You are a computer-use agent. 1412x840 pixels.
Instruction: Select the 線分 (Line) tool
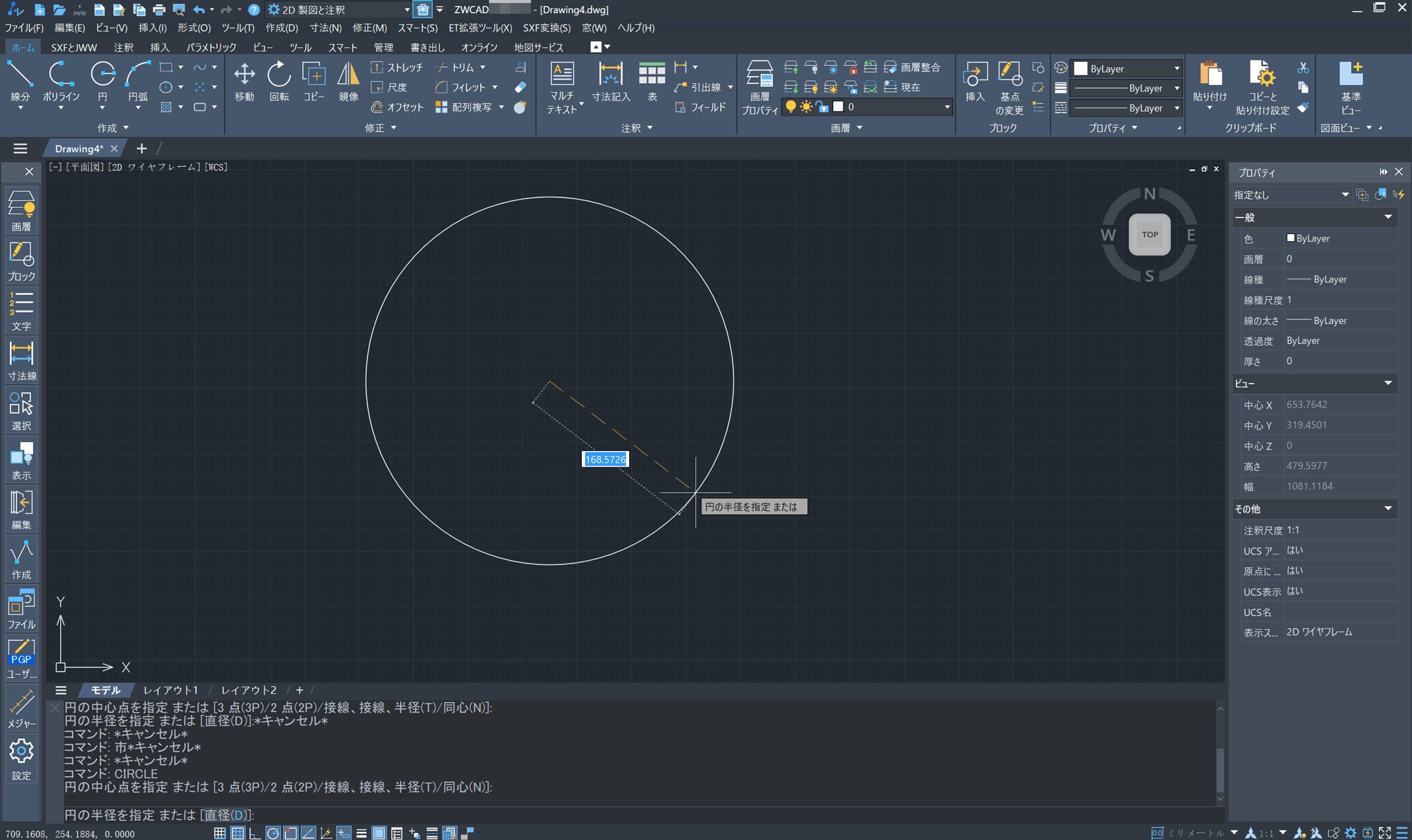click(x=20, y=81)
